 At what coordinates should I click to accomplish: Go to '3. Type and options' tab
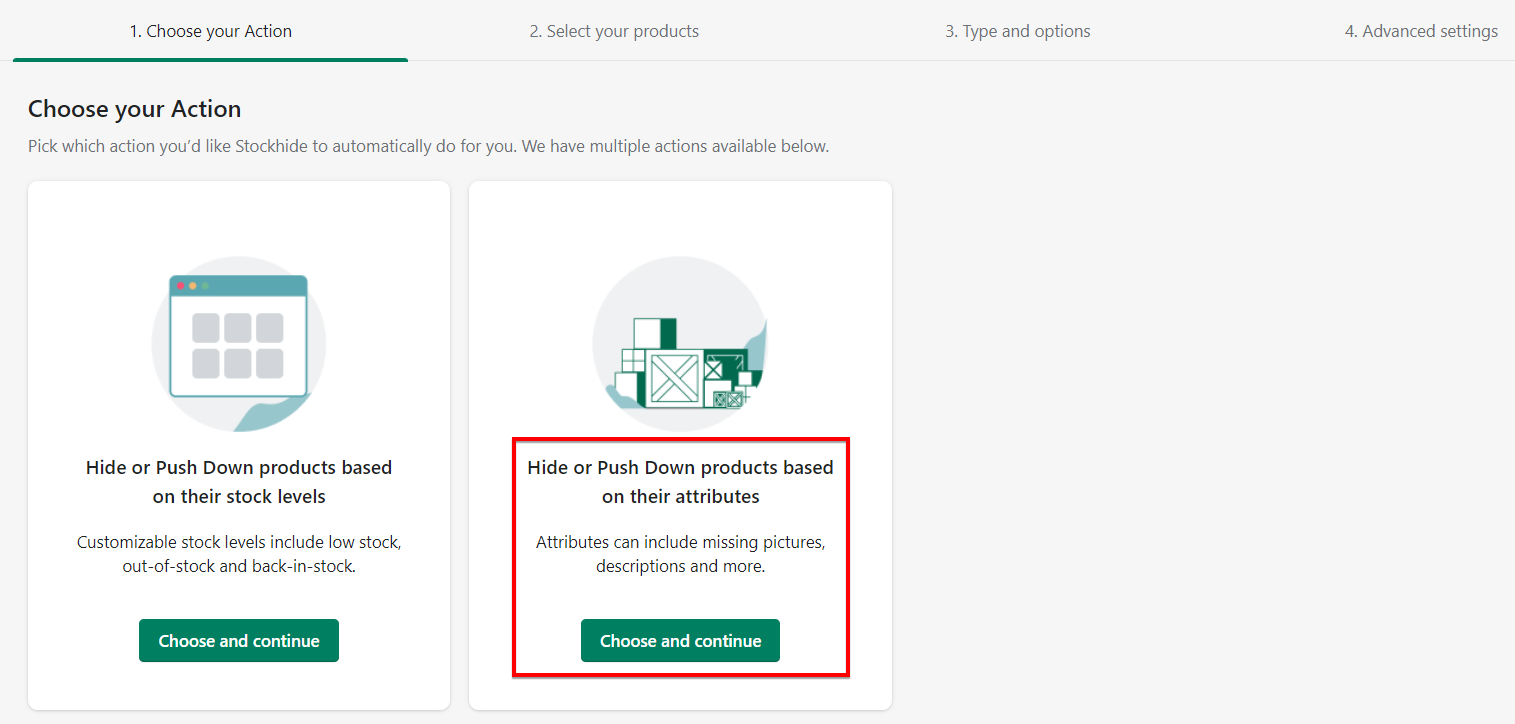(1017, 31)
